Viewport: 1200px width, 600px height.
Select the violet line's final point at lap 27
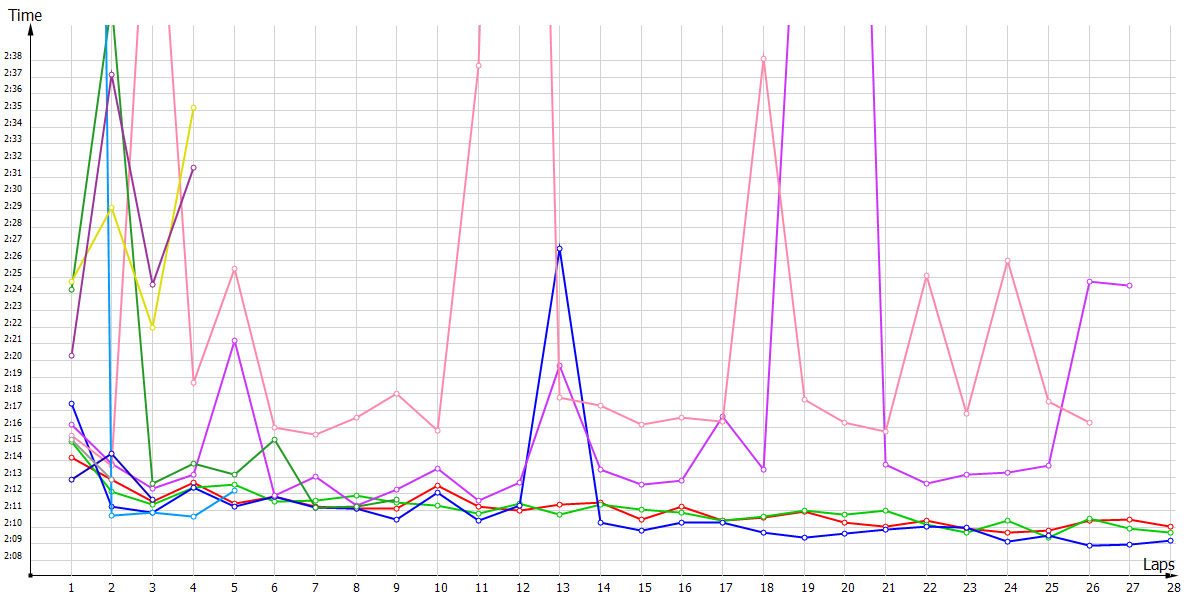coord(1129,286)
